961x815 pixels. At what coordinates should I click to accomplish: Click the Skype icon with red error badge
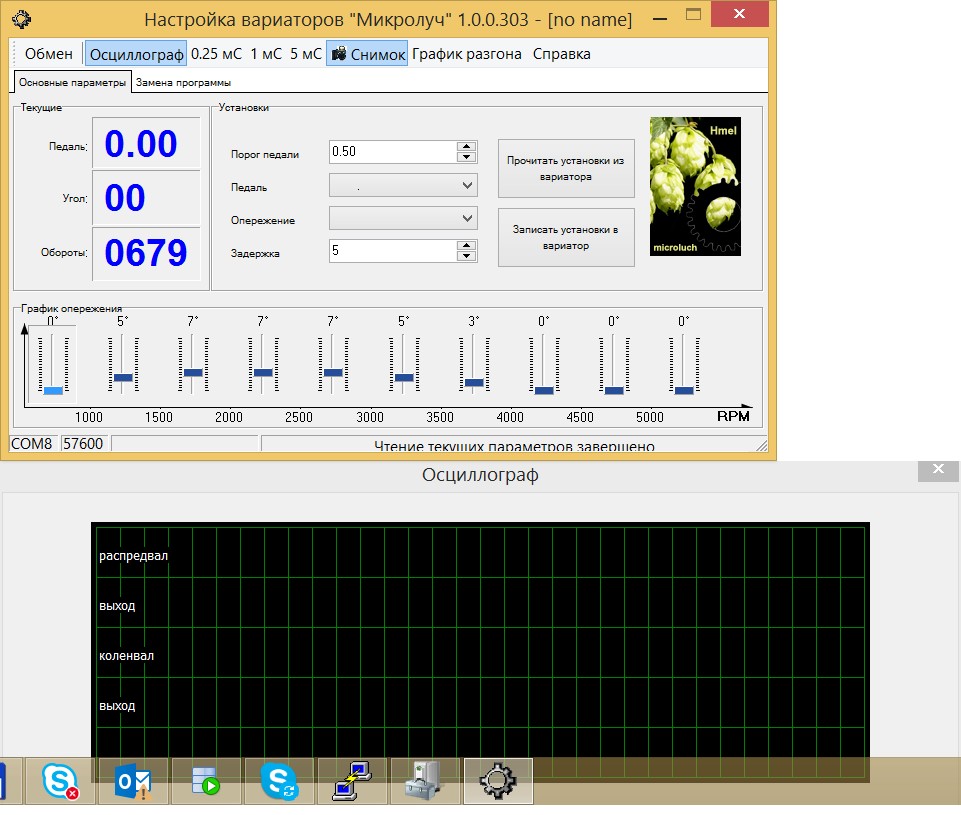[x=60, y=781]
